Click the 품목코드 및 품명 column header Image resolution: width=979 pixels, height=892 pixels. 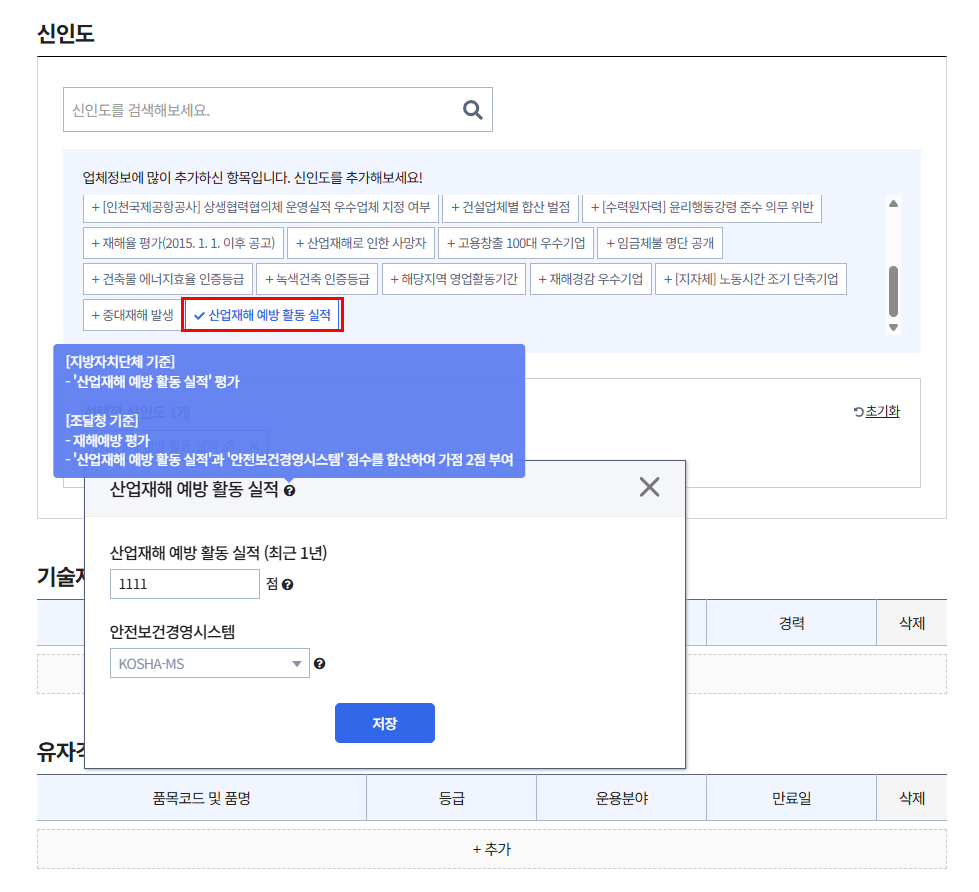pos(202,798)
